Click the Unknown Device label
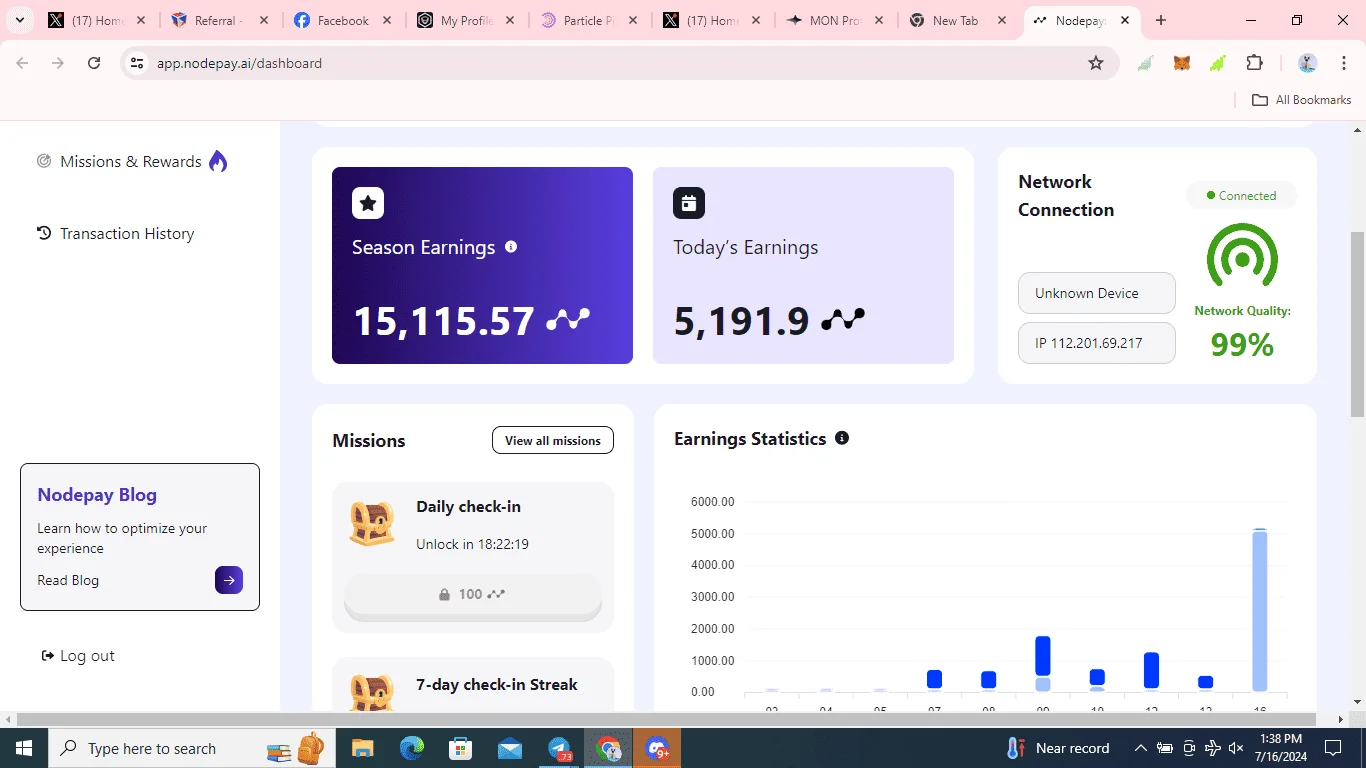This screenshot has width=1366, height=768. coord(1097,293)
